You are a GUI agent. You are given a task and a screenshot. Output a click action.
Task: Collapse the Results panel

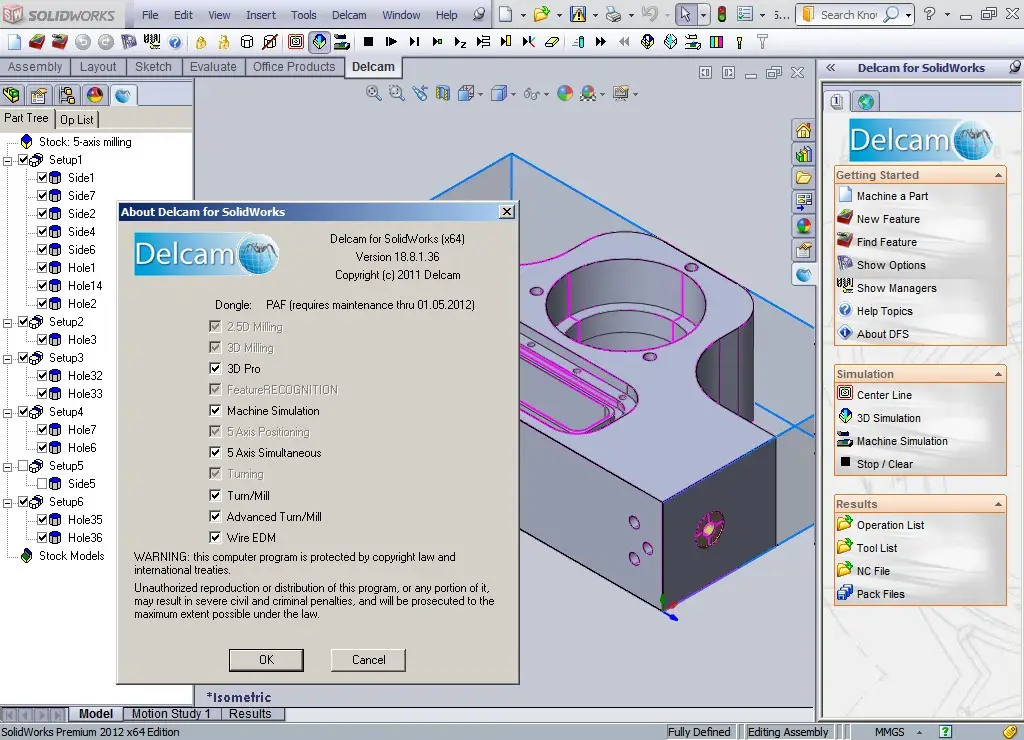click(x=998, y=504)
